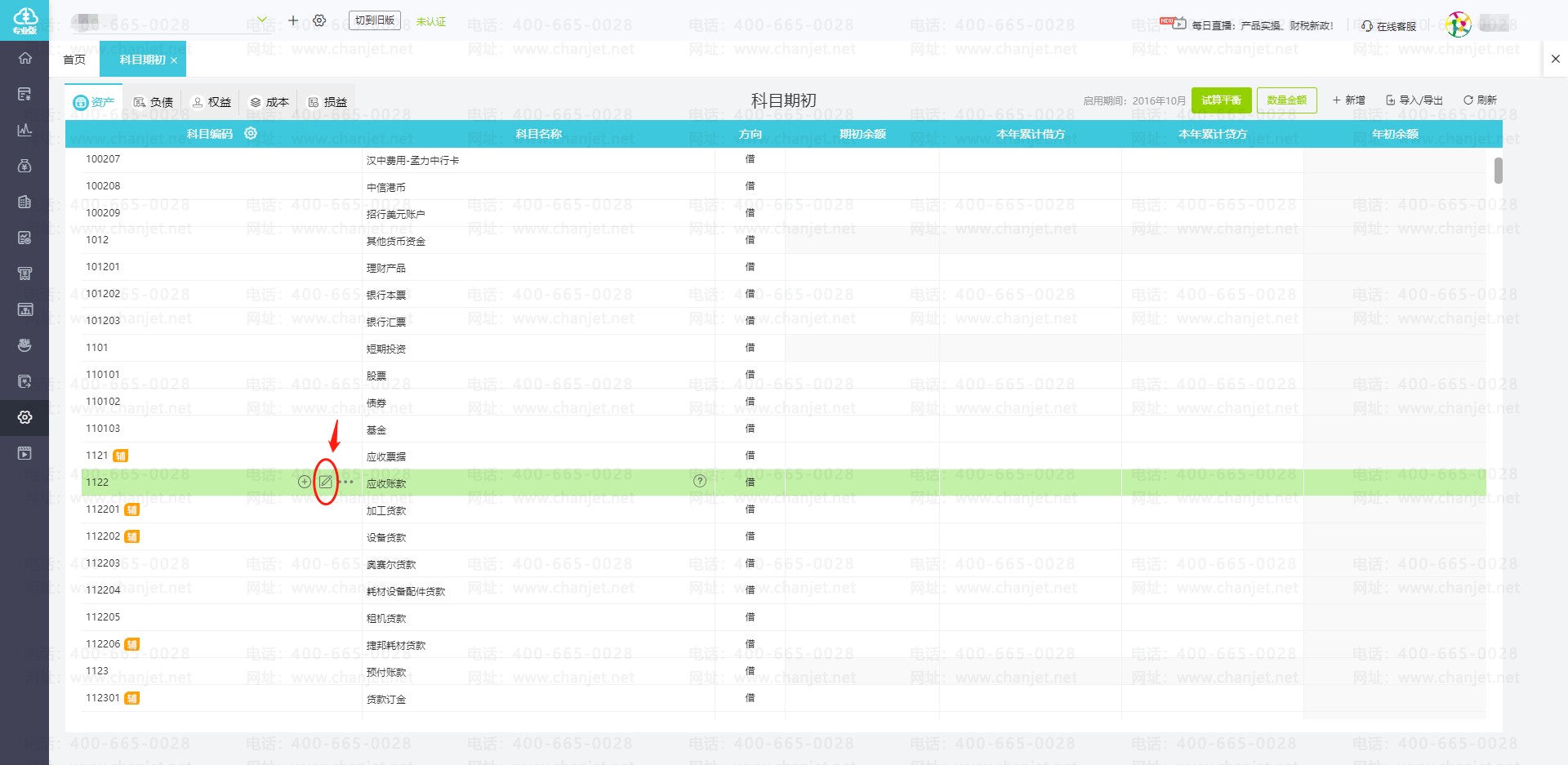This screenshot has width=1568, height=765.
Task: Open the gear settings icon in the top bar
Action: coord(319,20)
